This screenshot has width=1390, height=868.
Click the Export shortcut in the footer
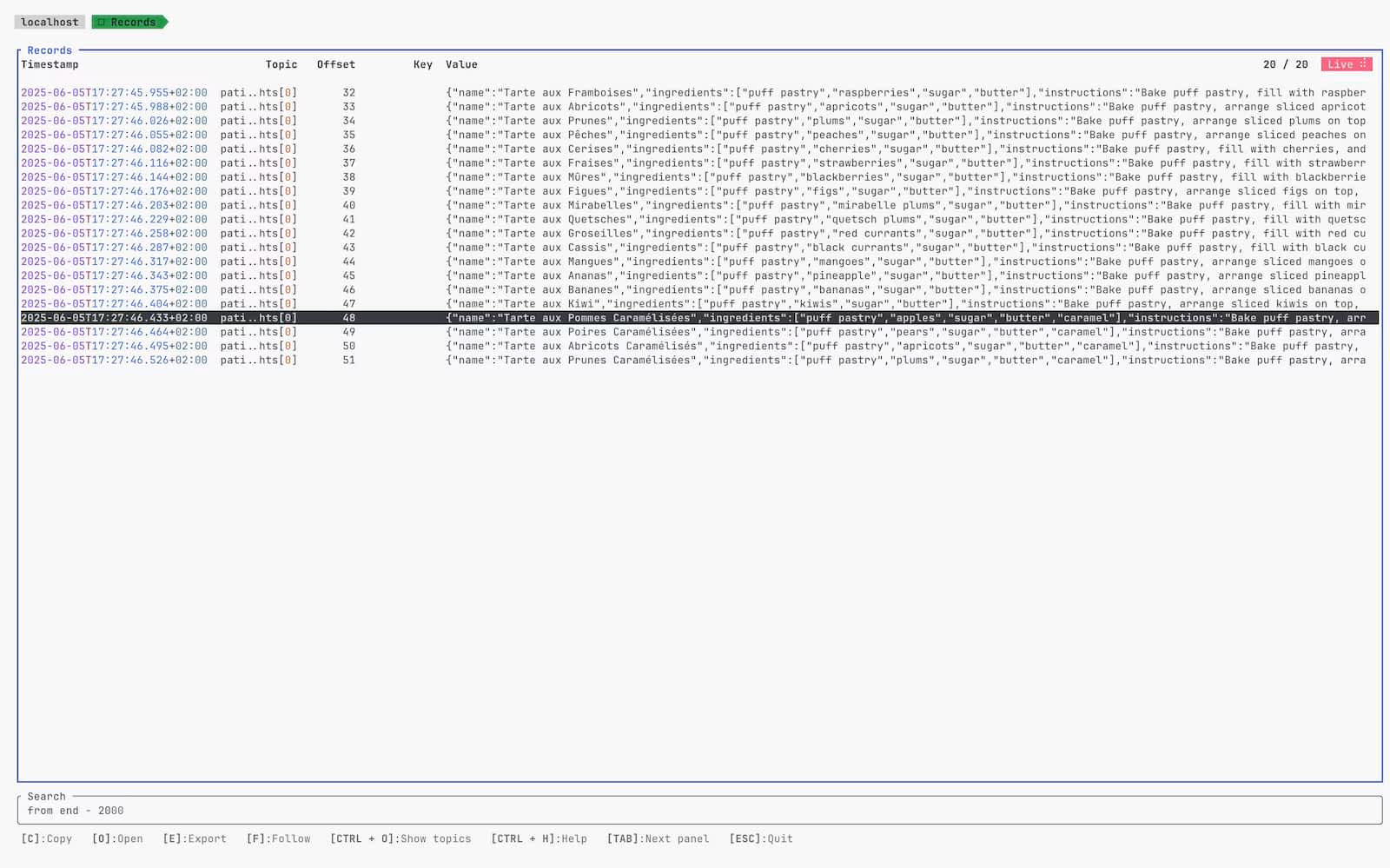tap(193, 838)
